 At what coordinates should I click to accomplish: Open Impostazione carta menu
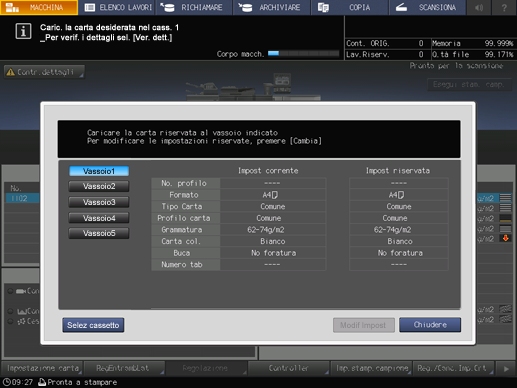pyautogui.click(x=42, y=368)
